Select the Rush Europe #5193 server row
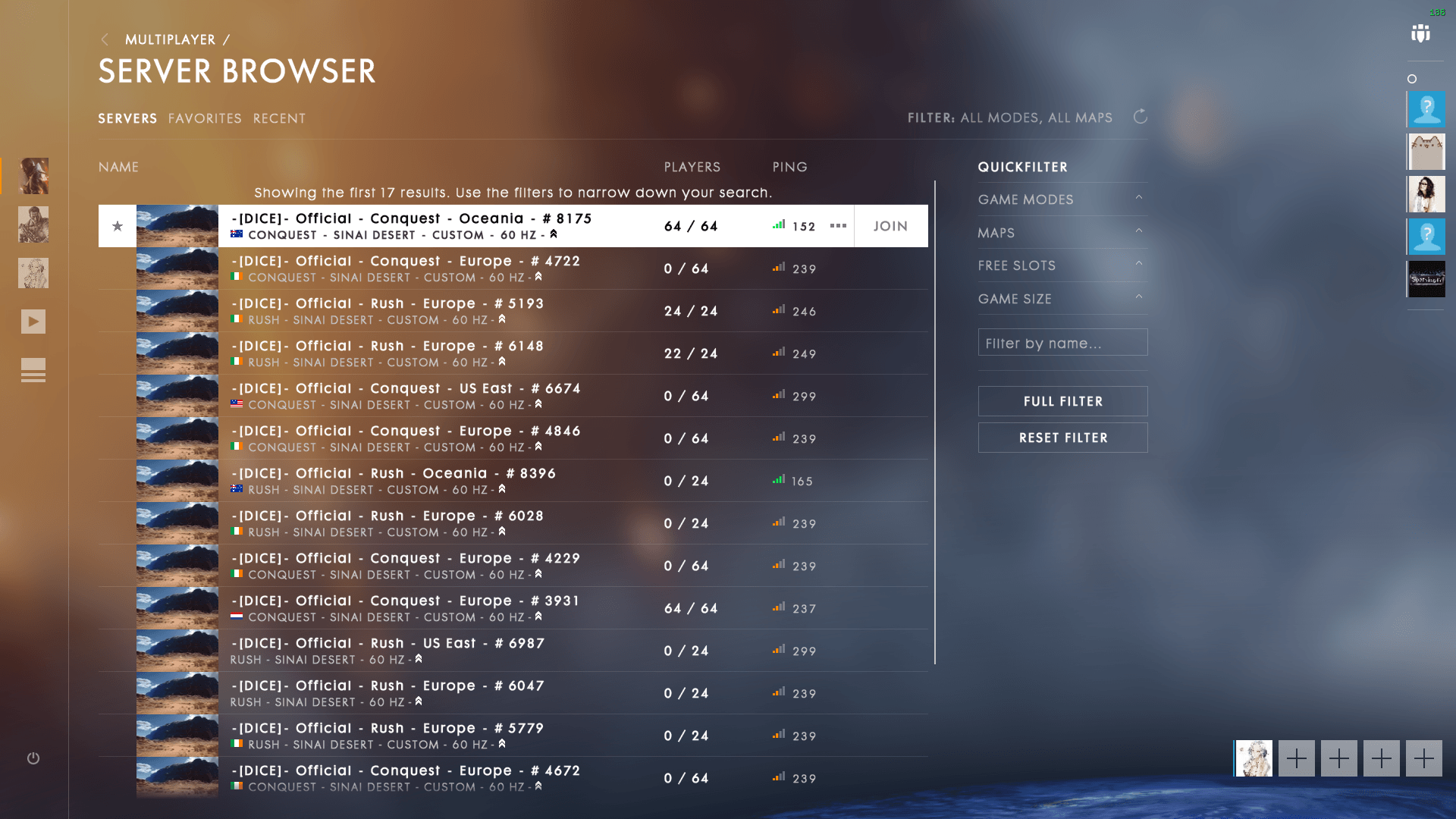1456x819 pixels. tap(513, 311)
